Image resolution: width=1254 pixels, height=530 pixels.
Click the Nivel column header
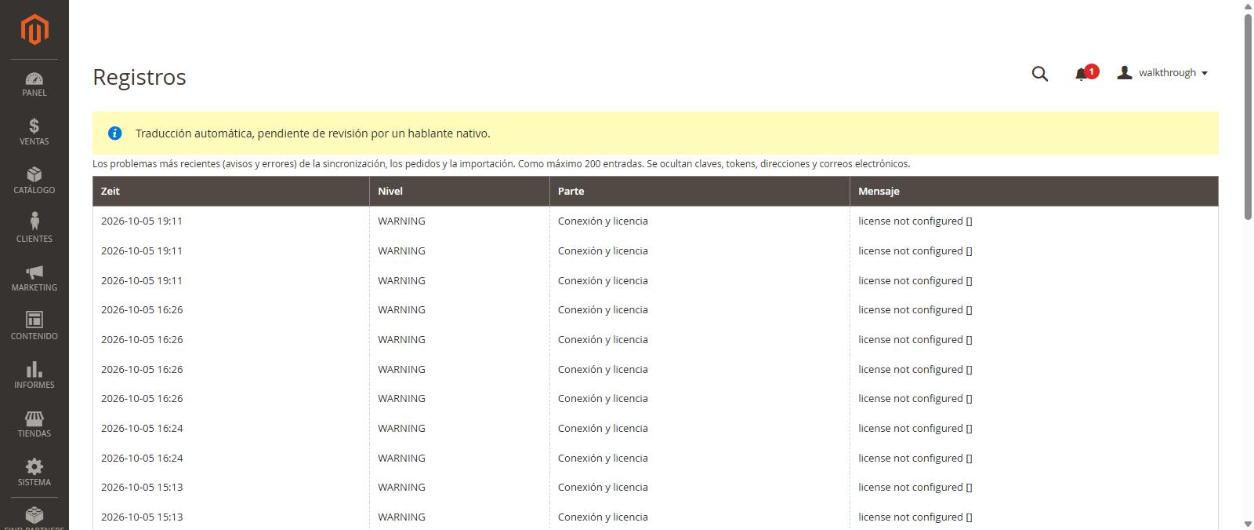[x=459, y=191]
